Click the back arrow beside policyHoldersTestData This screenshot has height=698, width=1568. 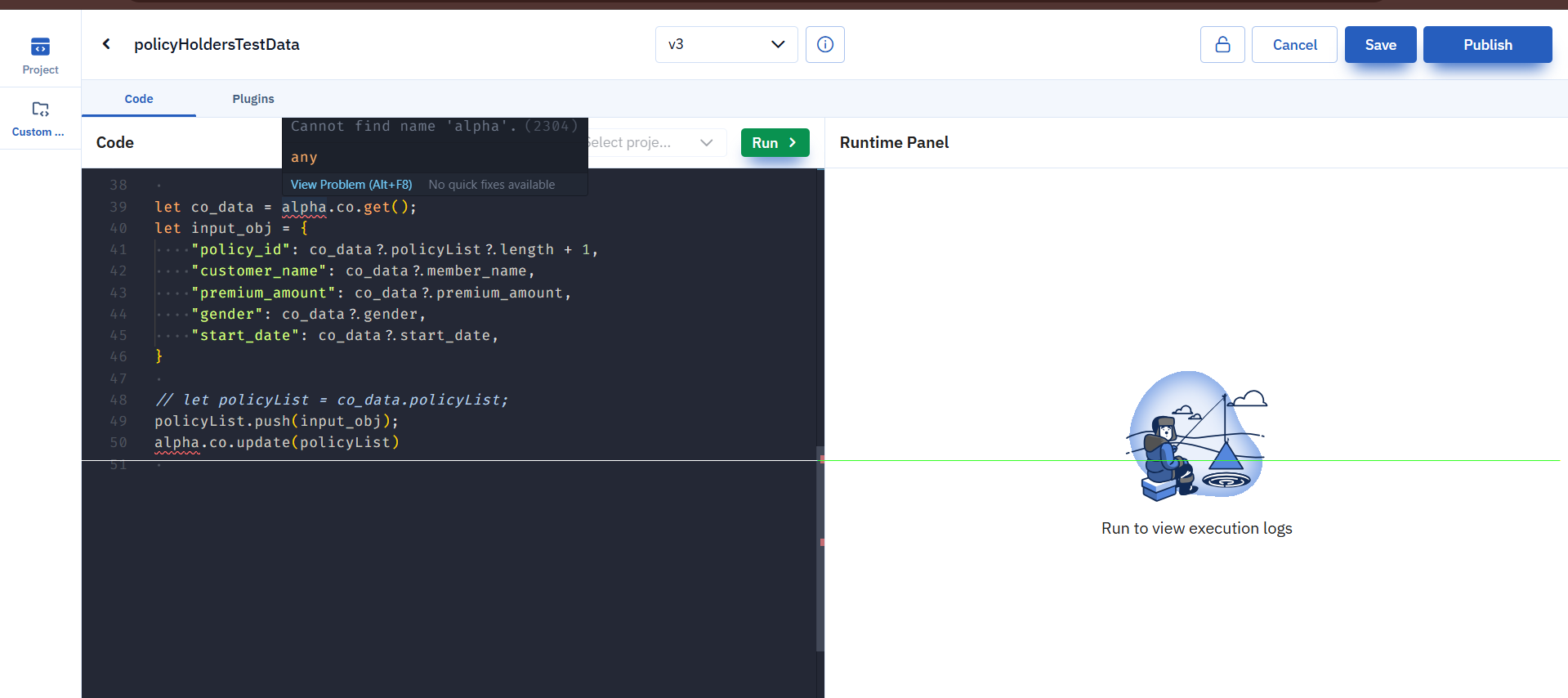[x=106, y=44]
